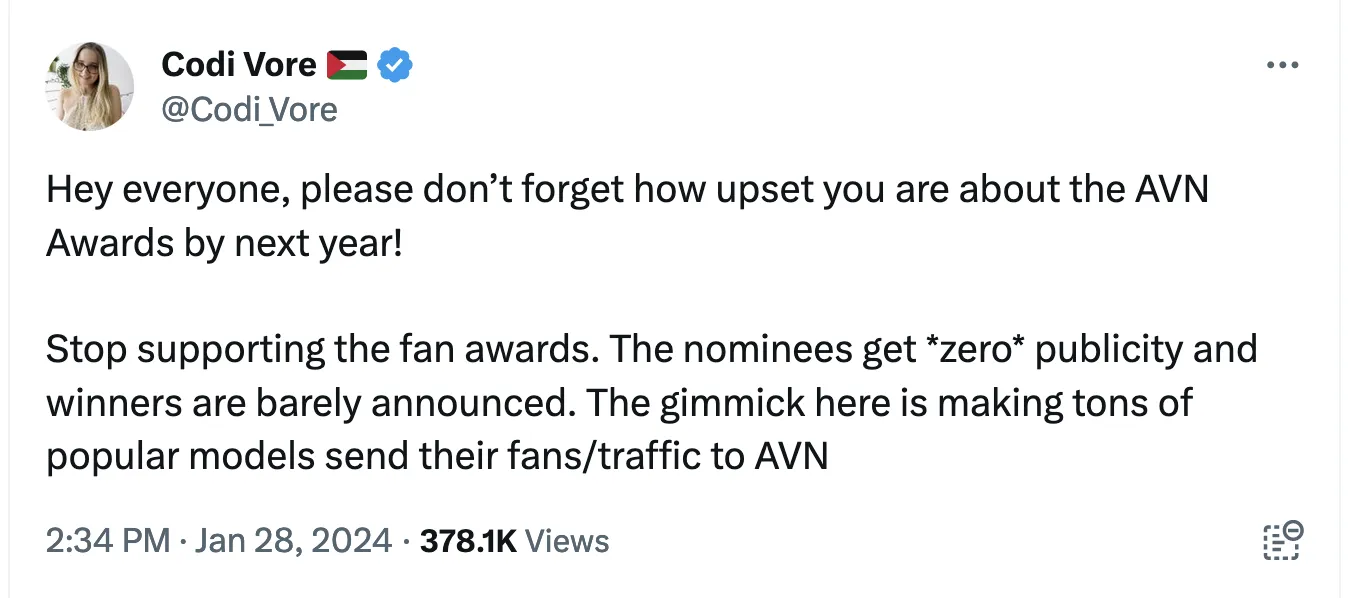
Task: Click the dashed note icon with minus badge
Action: coord(1281,540)
